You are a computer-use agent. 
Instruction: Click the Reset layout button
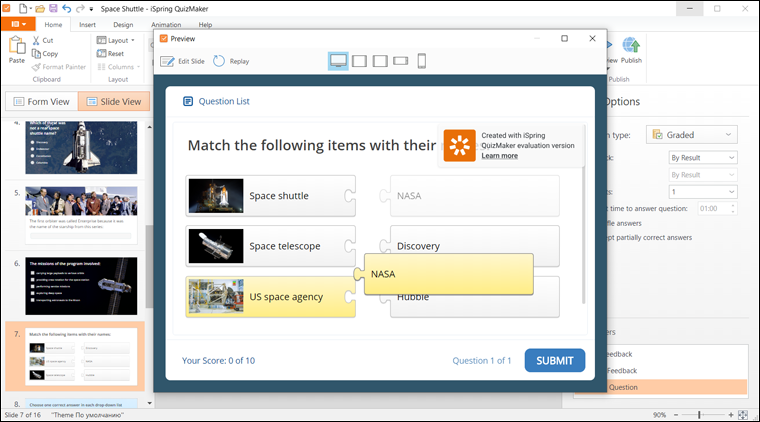[x=110, y=53]
